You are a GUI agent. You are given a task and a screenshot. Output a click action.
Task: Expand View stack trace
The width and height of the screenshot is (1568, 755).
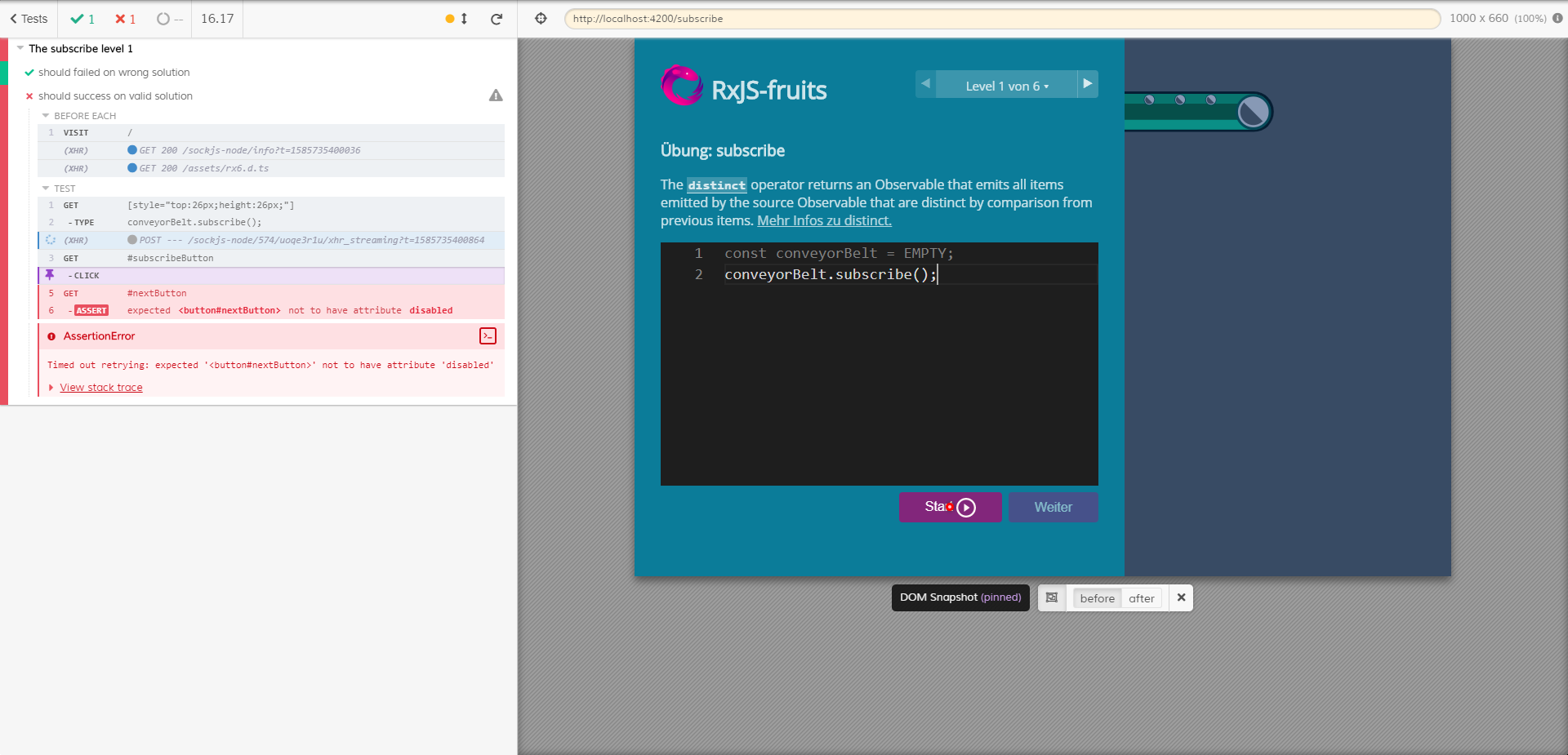click(101, 388)
